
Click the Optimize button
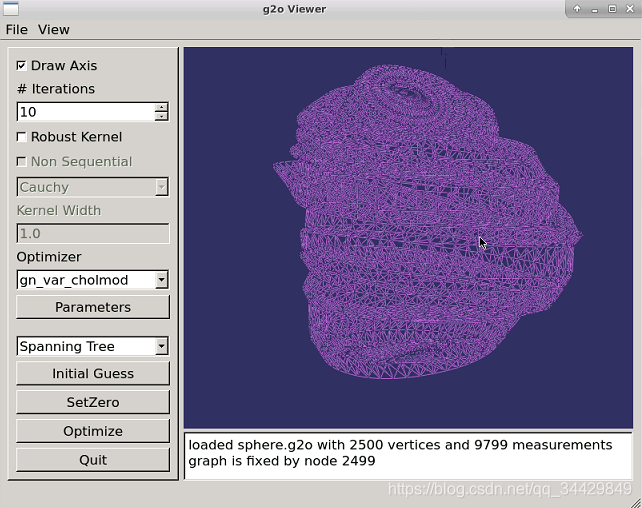pos(93,431)
